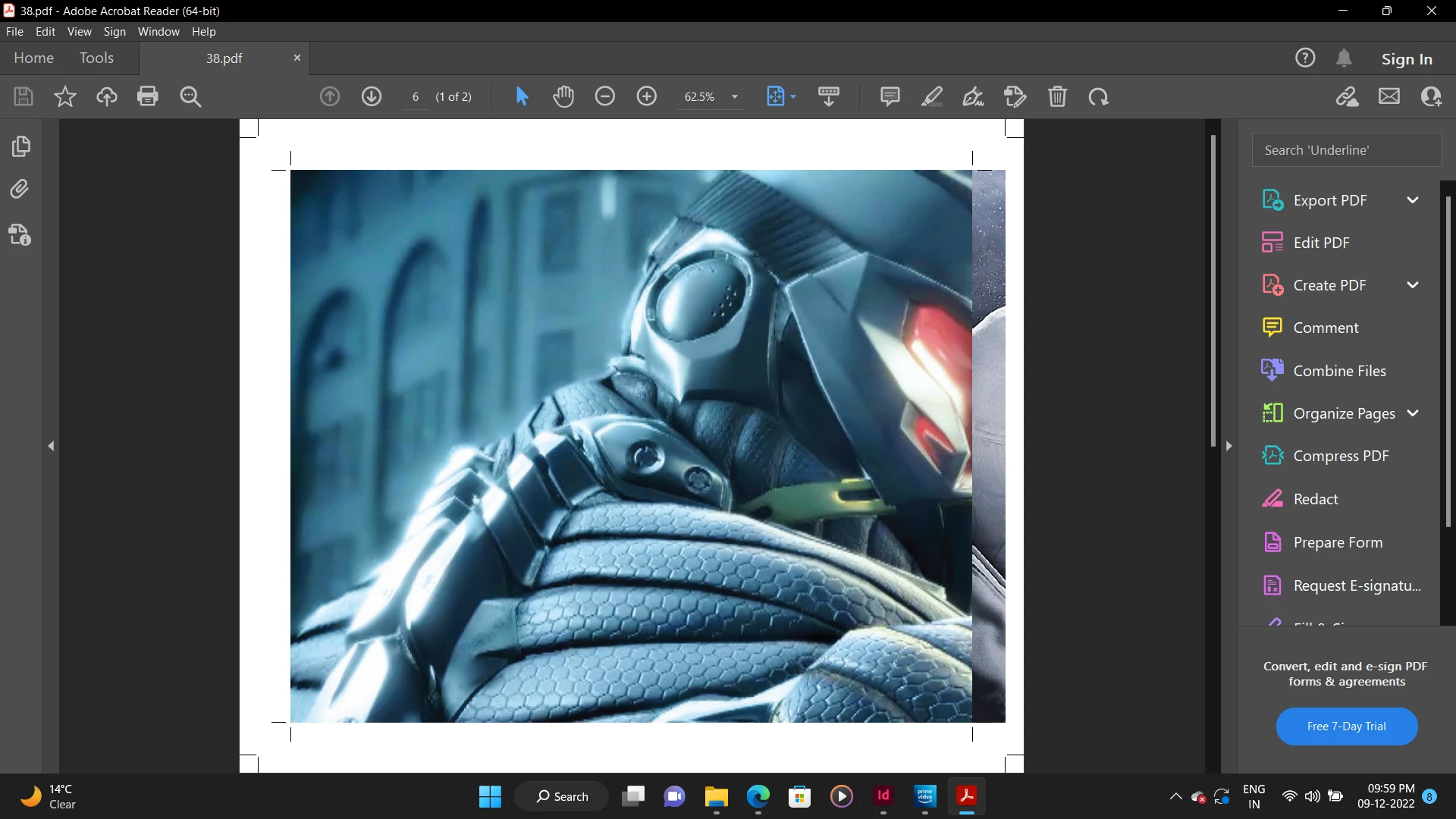Open the Attachments paperclip panel
Screen dimensions: 1456x819
[x=20, y=189]
